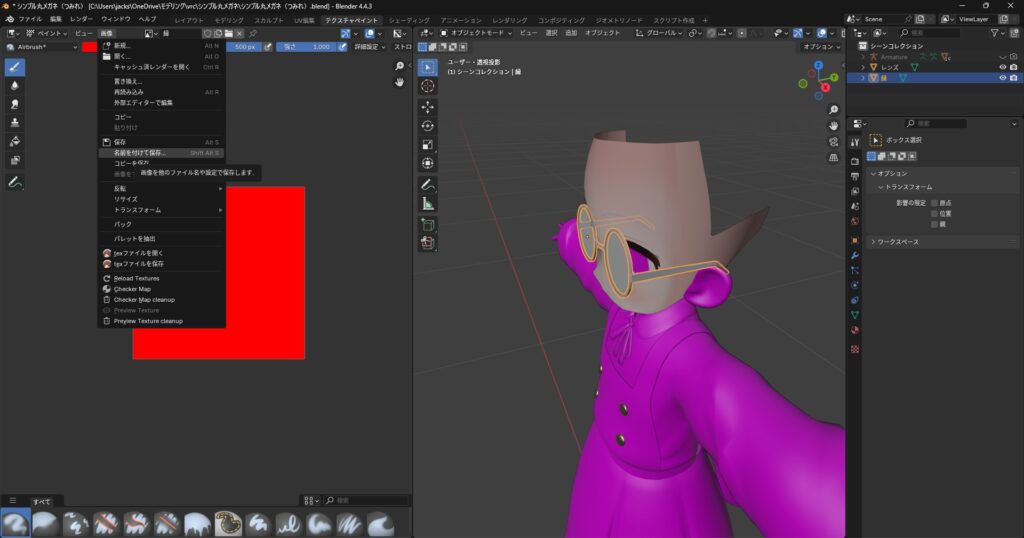
Task: Click the viewport pan hand icon
Action: (833, 125)
